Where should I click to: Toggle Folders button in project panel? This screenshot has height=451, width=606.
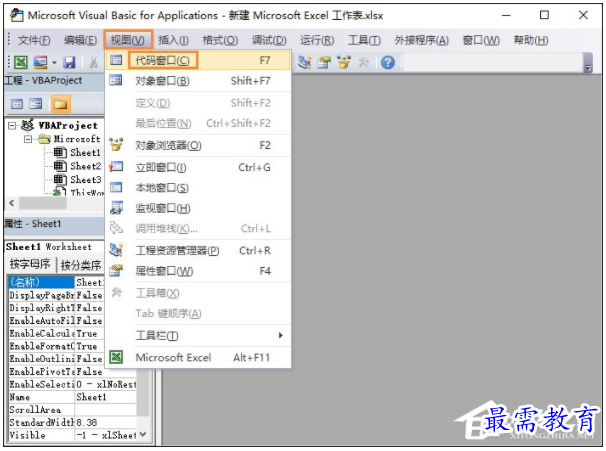point(60,104)
